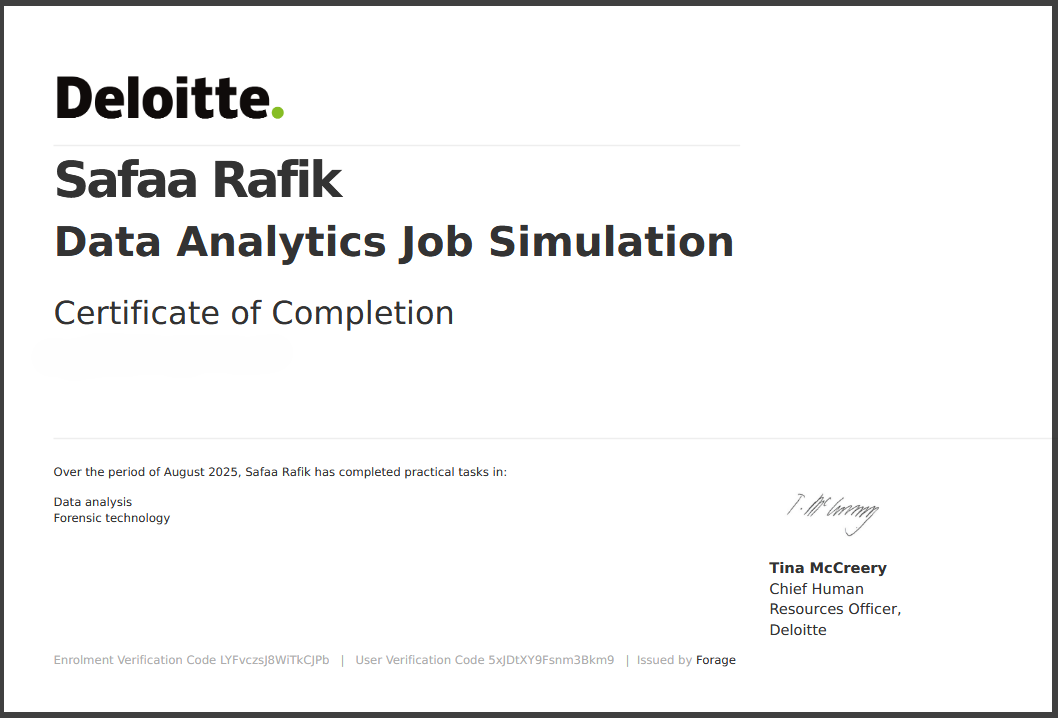
Task: Select the name heading 'Safaa Rafik'
Action: pyautogui.click(x=198, y=180)
